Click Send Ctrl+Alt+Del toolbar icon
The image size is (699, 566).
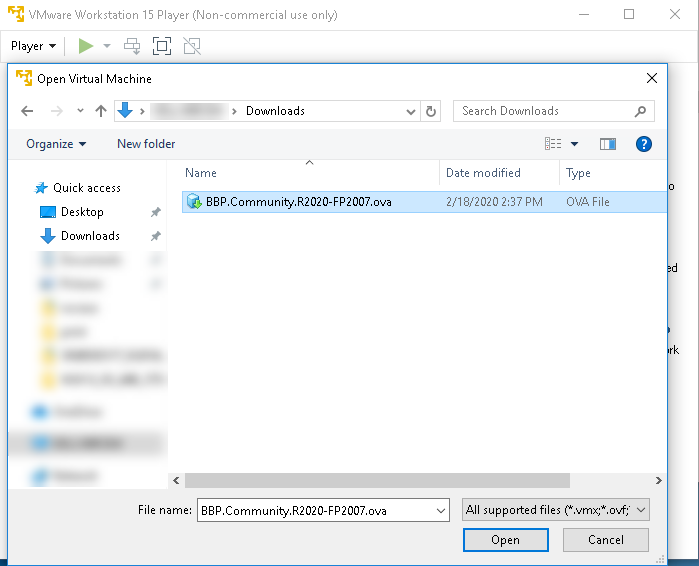coord(132,46)
